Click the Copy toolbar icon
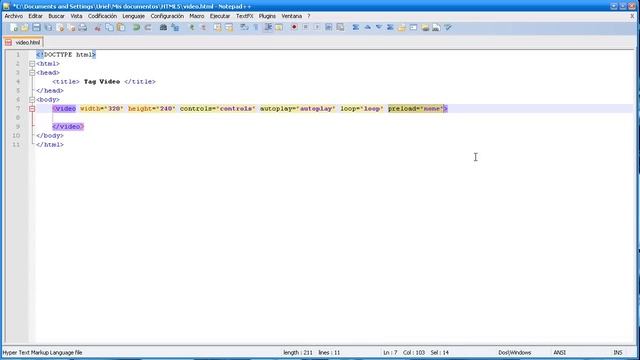The image size is (640, 360). [109, 28]
